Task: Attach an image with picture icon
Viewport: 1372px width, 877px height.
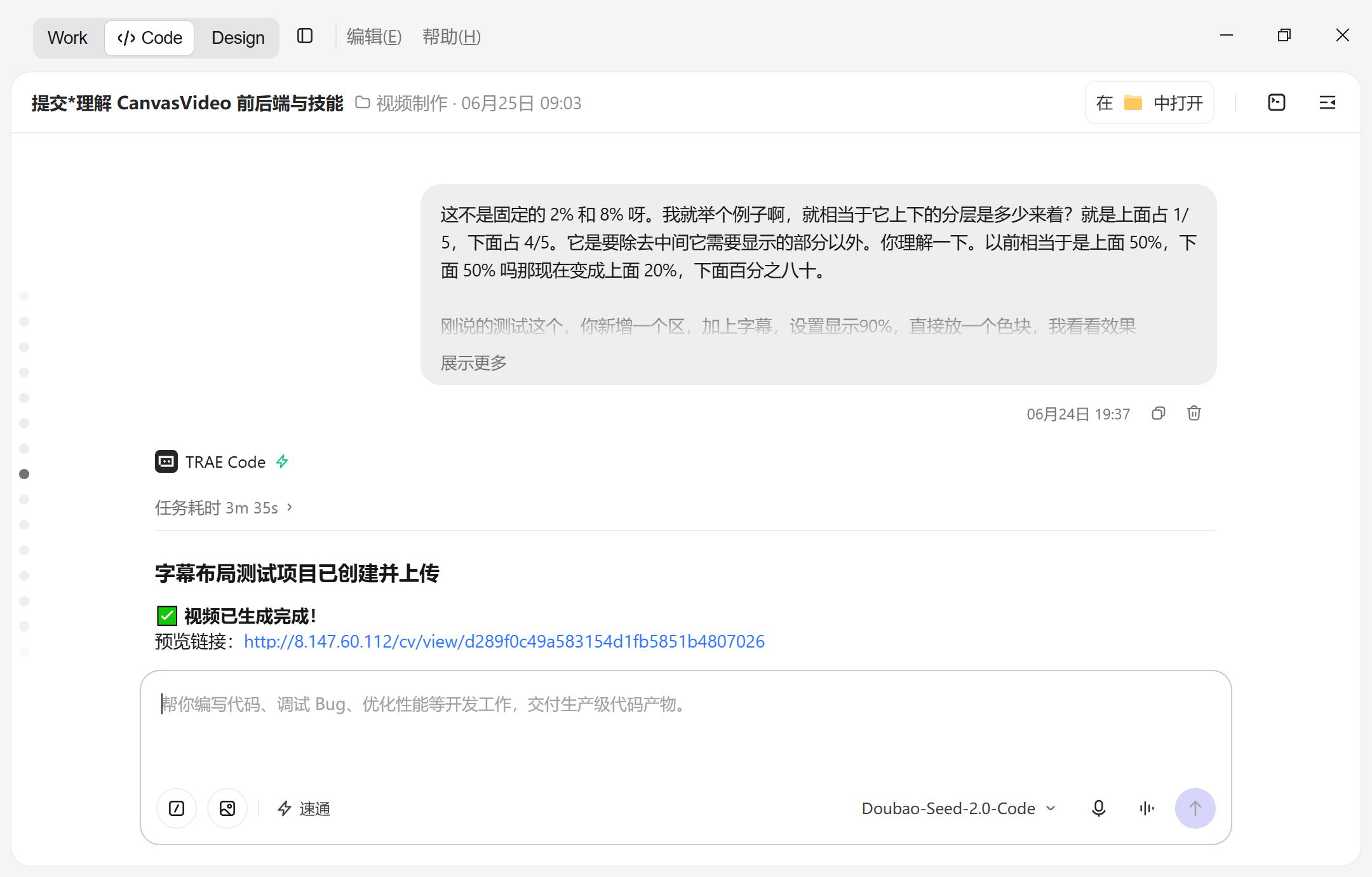Action: point(227,808)
